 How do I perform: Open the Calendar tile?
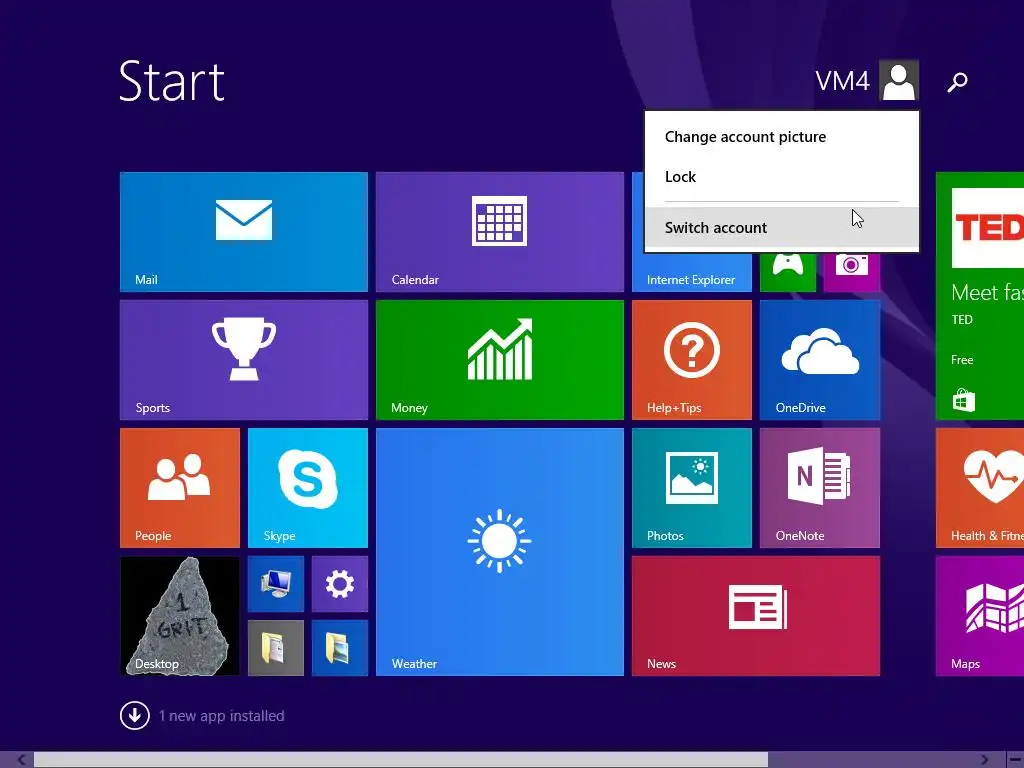point(500,232)
